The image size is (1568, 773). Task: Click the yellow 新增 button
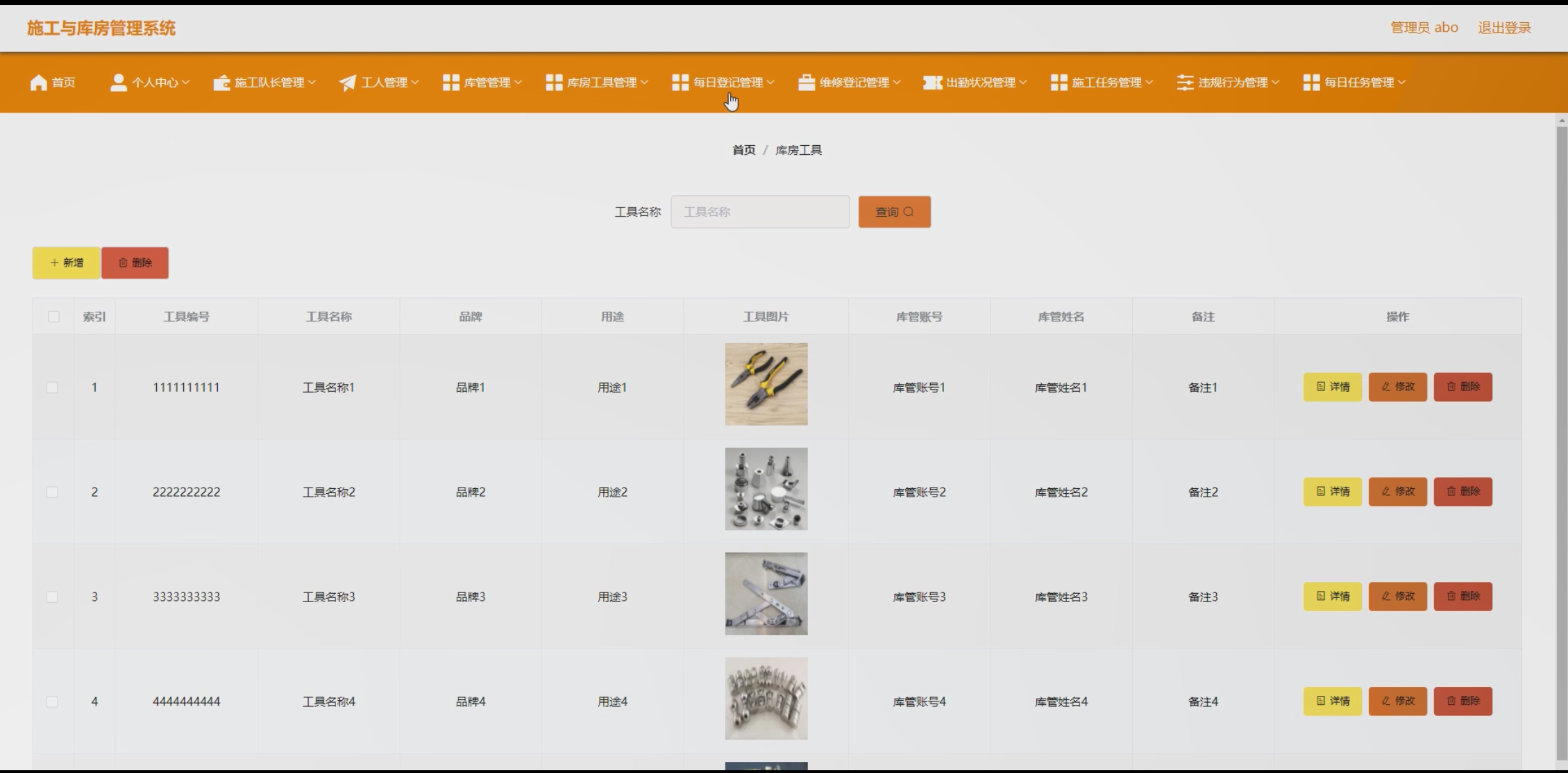tap(67, 263)
